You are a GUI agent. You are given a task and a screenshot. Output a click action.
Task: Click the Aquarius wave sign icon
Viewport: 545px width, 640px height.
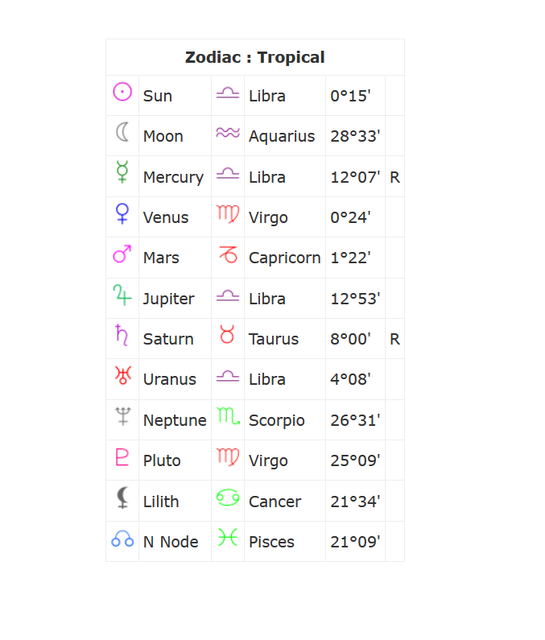(228, 132)
